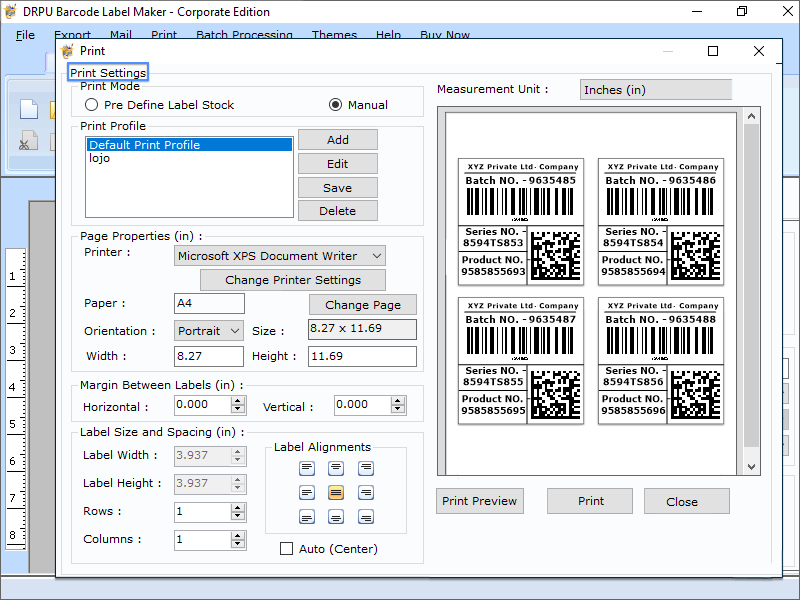Click preview scrollbar up arrow

751,116
